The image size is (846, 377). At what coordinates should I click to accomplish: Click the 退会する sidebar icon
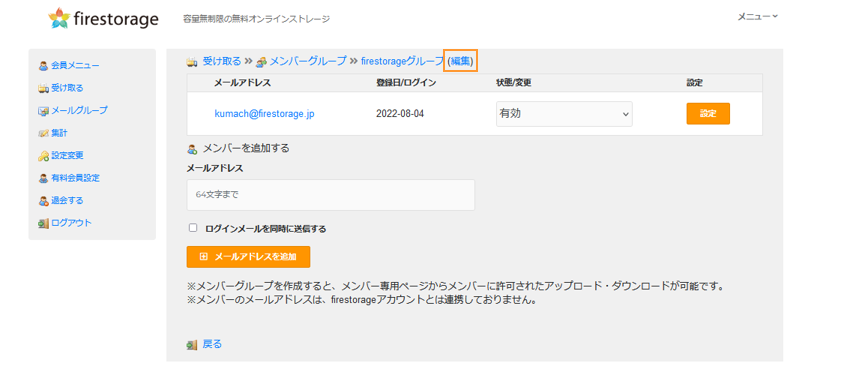pos(43,201)
